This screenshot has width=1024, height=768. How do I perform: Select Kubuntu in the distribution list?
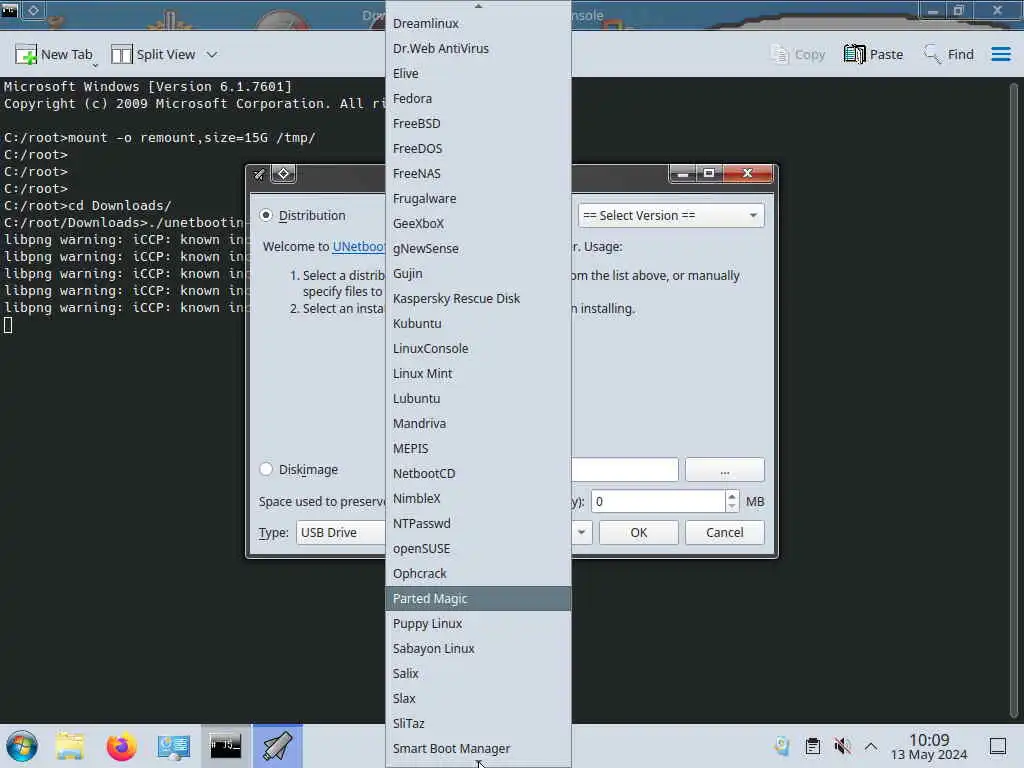click(x=478, y=323)
